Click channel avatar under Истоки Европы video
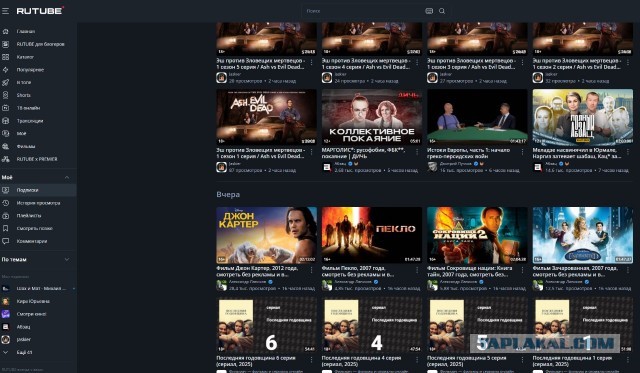This screenshot has width=640, height=373. 432,167
